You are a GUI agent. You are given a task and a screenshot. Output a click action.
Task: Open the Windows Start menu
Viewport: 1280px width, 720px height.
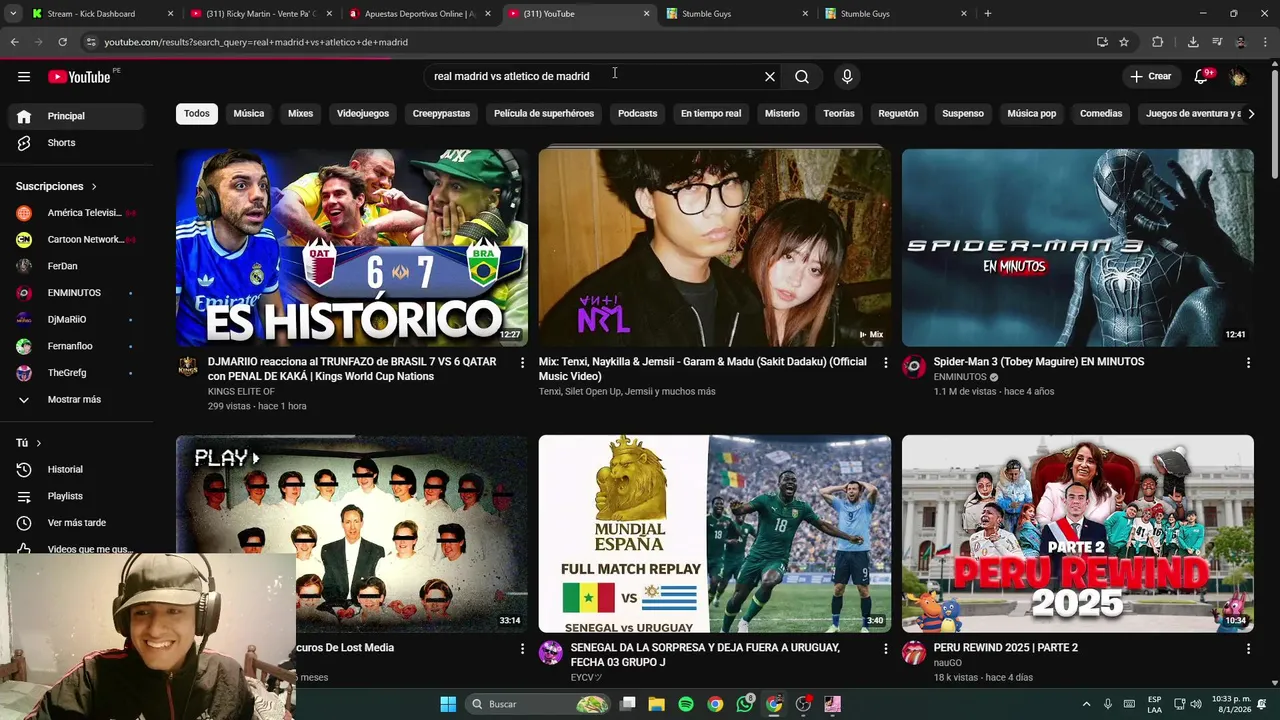[x=448, y=704]
